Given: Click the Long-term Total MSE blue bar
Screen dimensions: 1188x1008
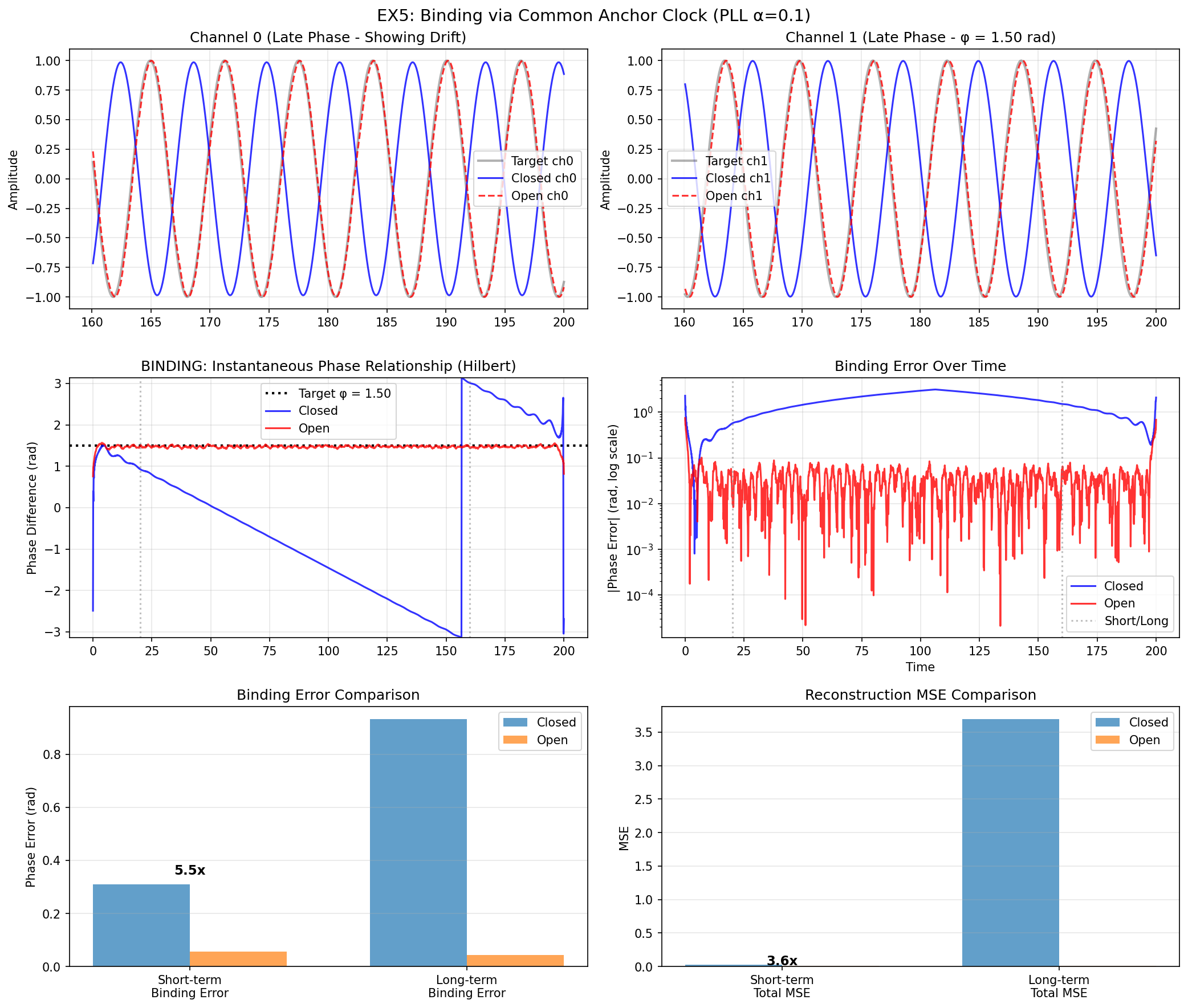Looking at the screenshot, I should click(1010, 842).
